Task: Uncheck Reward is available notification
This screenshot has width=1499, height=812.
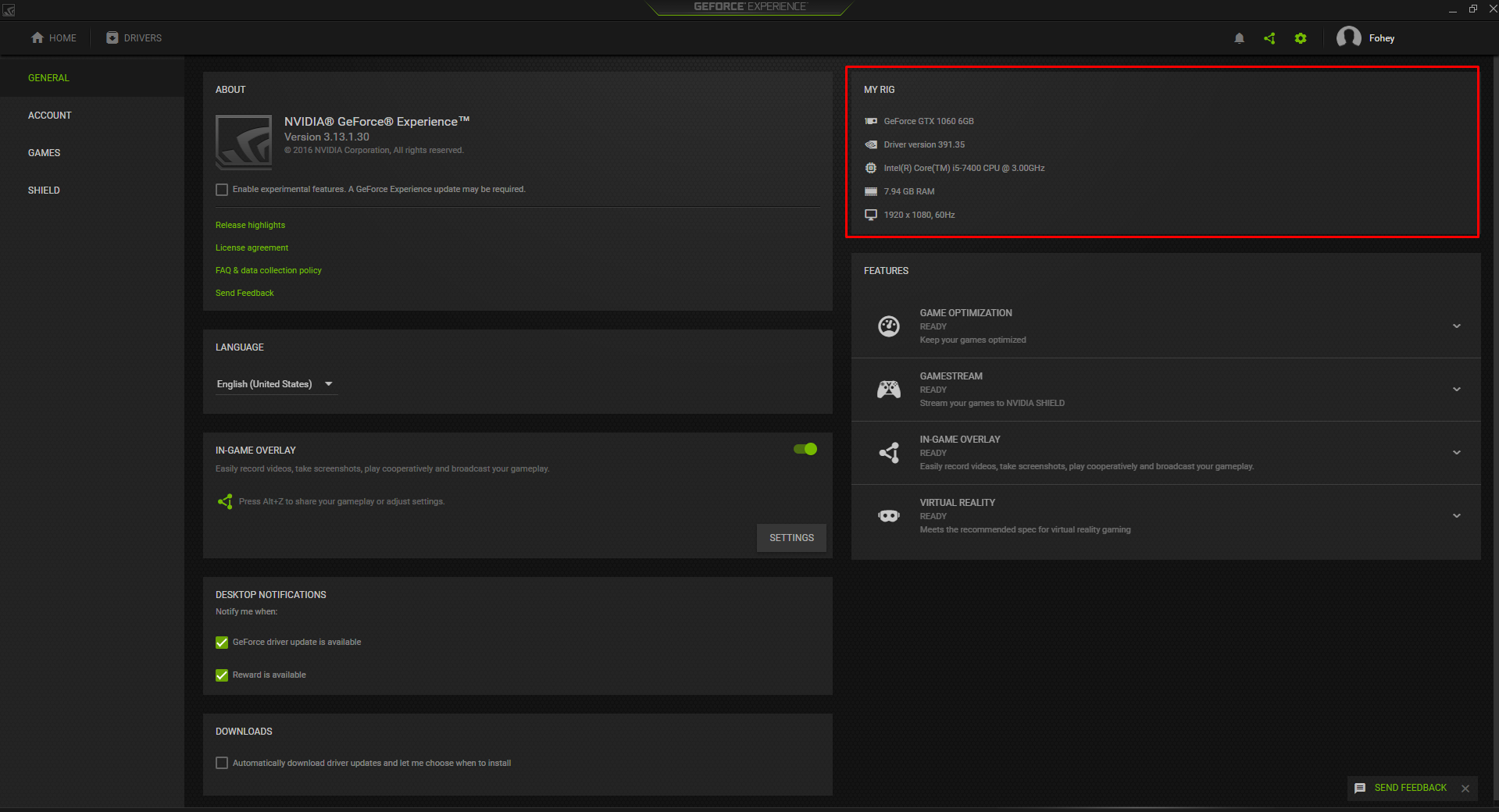Action: pyautogui.click(x=222, y=675)
